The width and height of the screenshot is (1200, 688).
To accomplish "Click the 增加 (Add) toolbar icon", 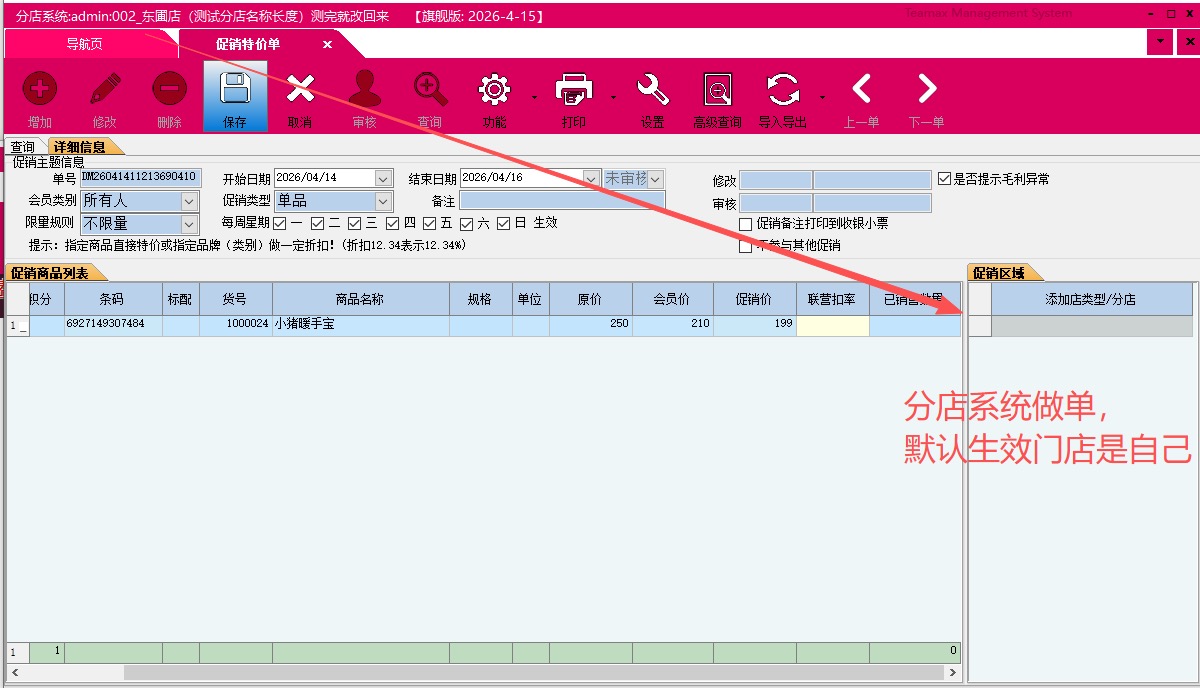I will pyautogui.click(x=40, y=90).
